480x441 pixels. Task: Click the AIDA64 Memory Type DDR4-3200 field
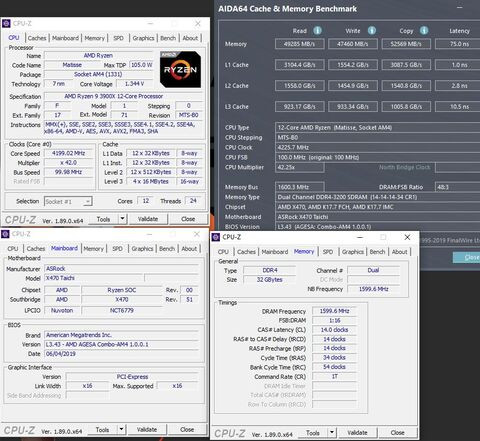point(377,197)
